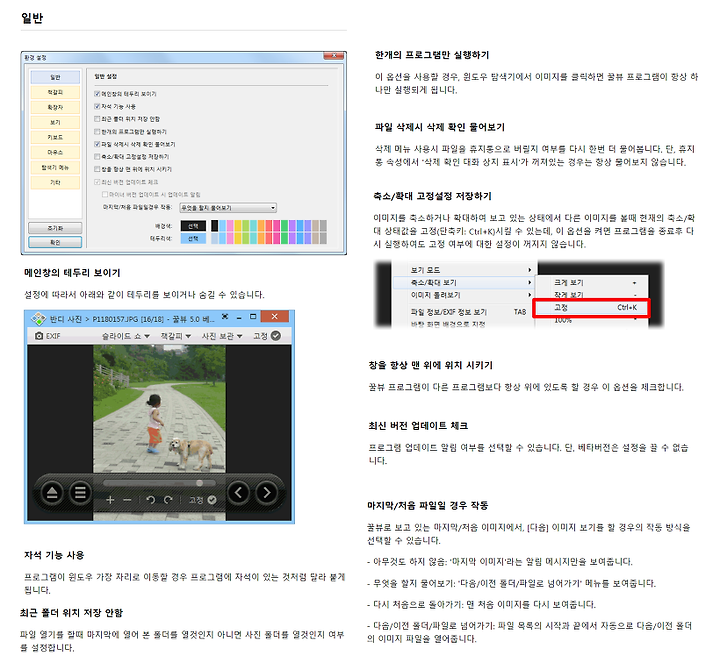The width and height of the screenshot is (720, 663).
Task: Click the black 배경색 선택 button
Action: [193, 226]
